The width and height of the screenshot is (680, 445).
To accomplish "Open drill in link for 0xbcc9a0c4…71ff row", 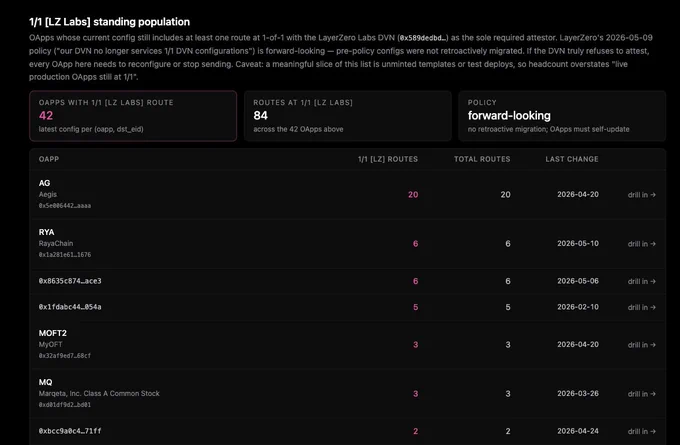I will (641, 431).
